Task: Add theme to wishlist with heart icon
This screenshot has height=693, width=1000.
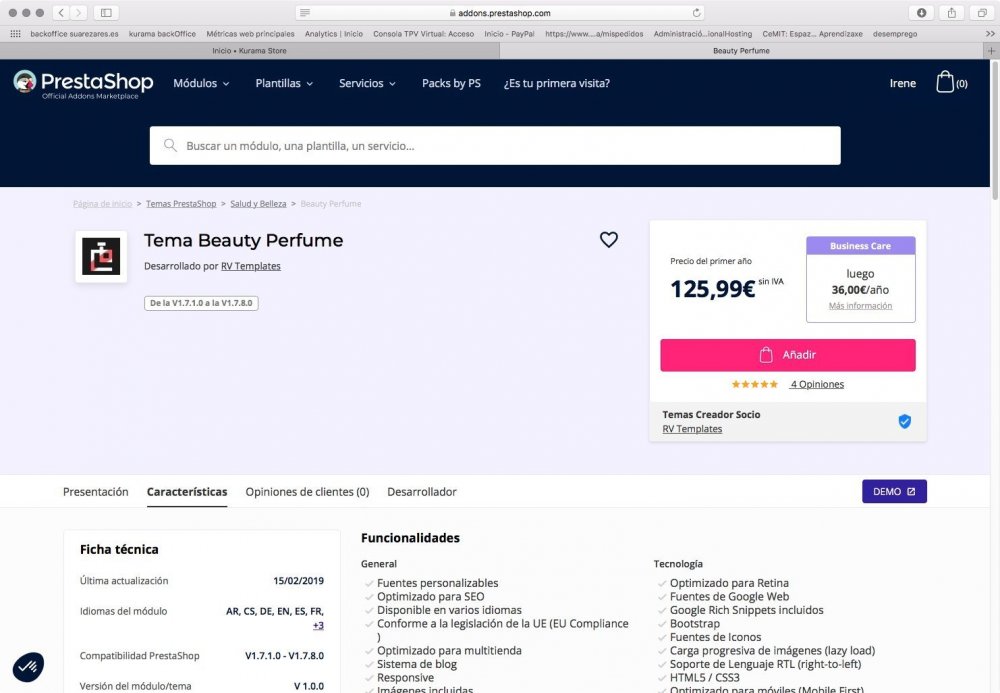Action: 609,240
